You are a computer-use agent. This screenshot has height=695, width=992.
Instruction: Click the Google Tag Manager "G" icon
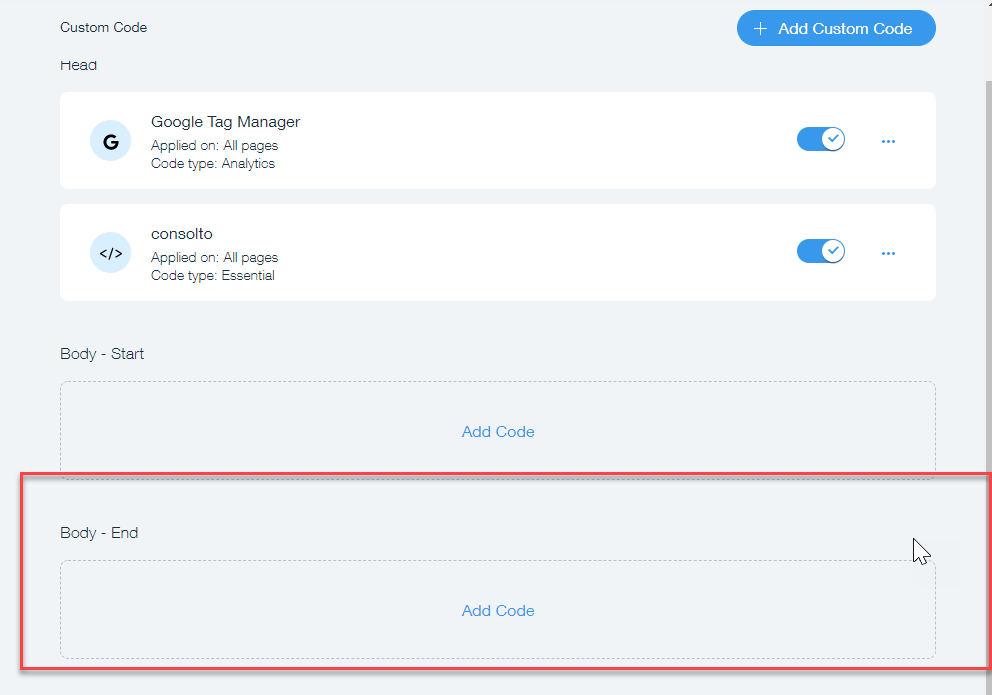point(110,140)
